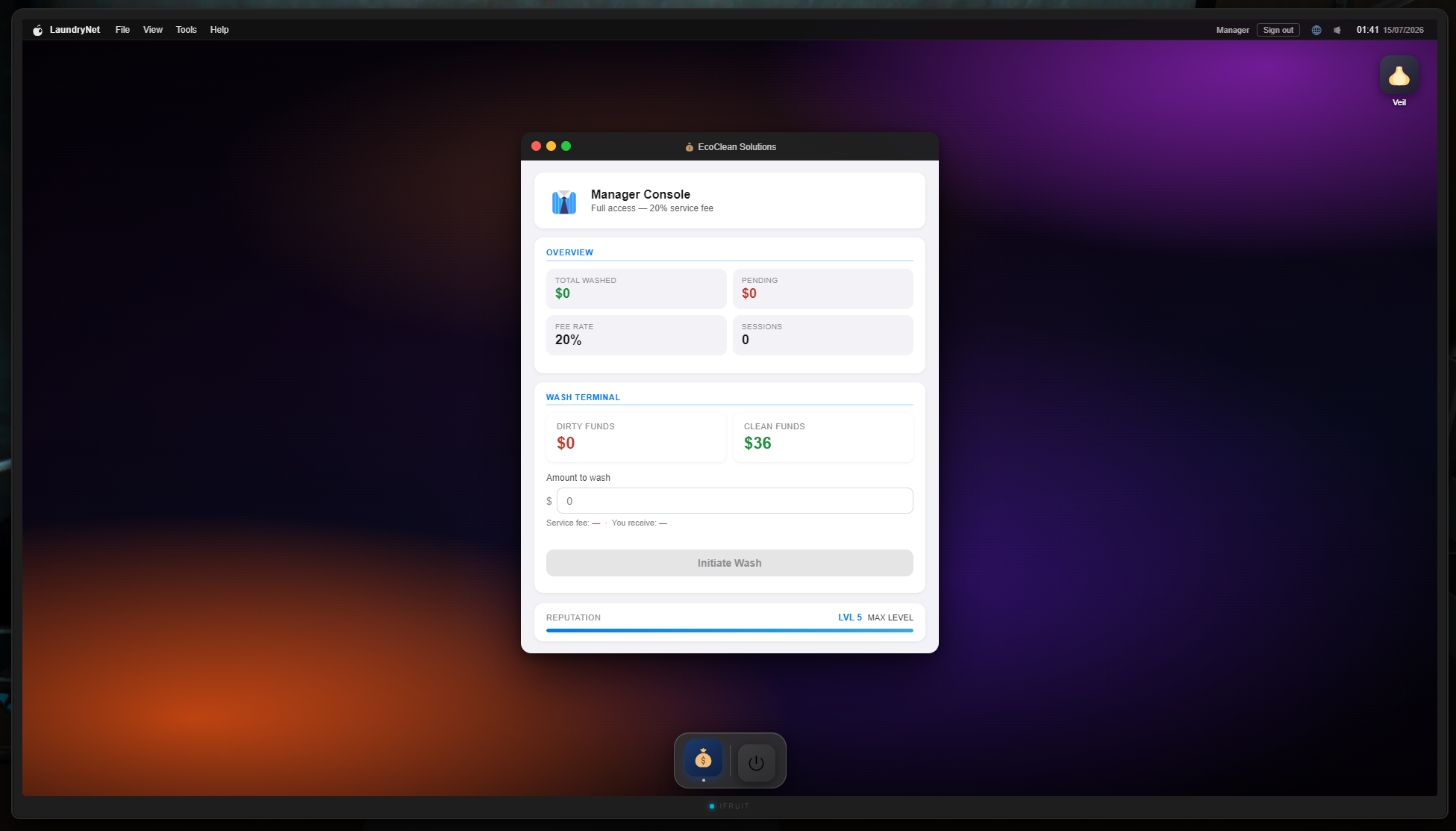Screen dimensions: 1456x831
Task: Focus the Amount to wash input field
Action: tap(735, 501)
